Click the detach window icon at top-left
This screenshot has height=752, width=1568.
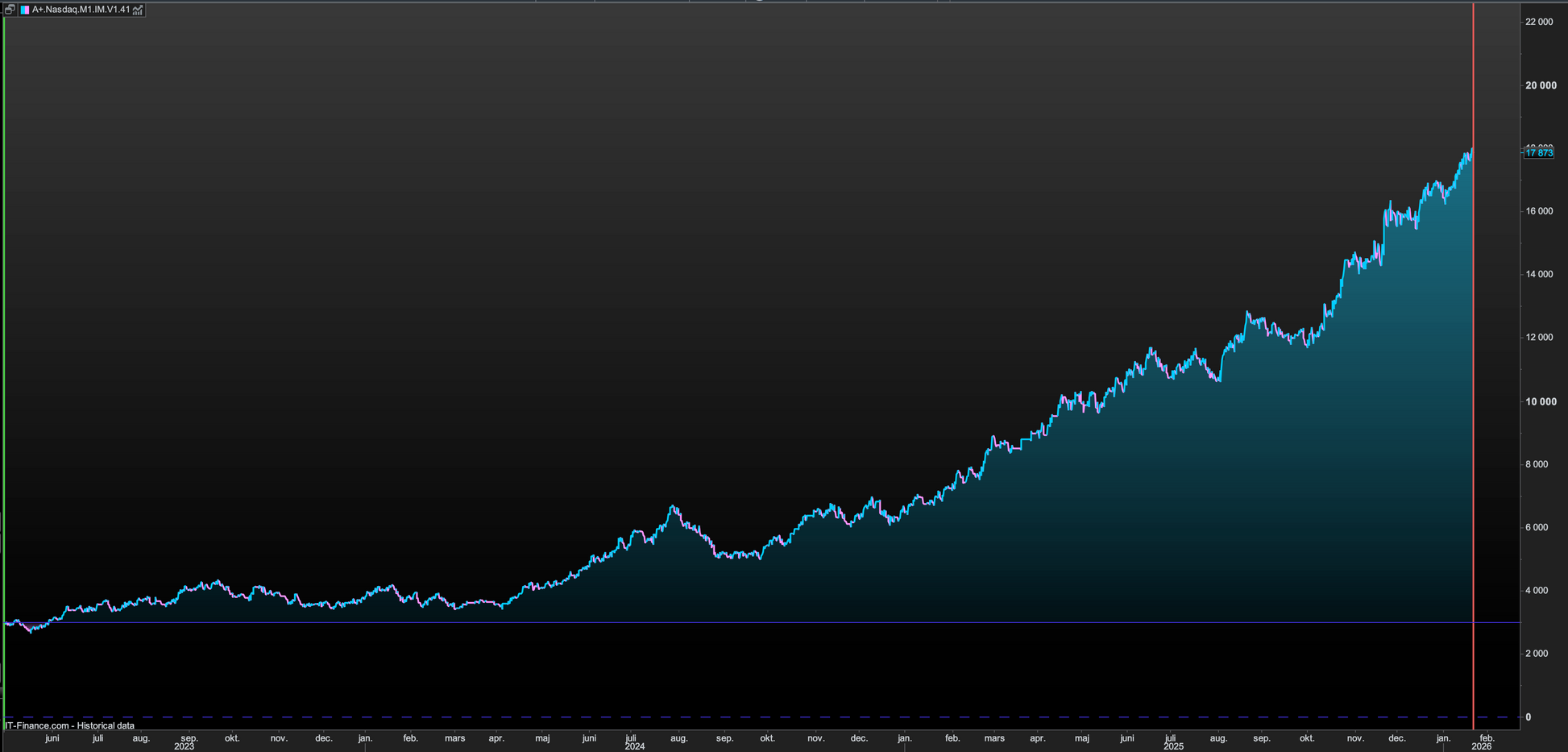click(x=10, y=10)
